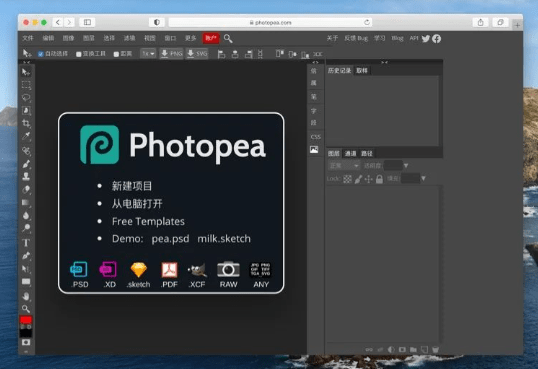Click Align right edges icon

pyautogui.click(x=249, y=54)
